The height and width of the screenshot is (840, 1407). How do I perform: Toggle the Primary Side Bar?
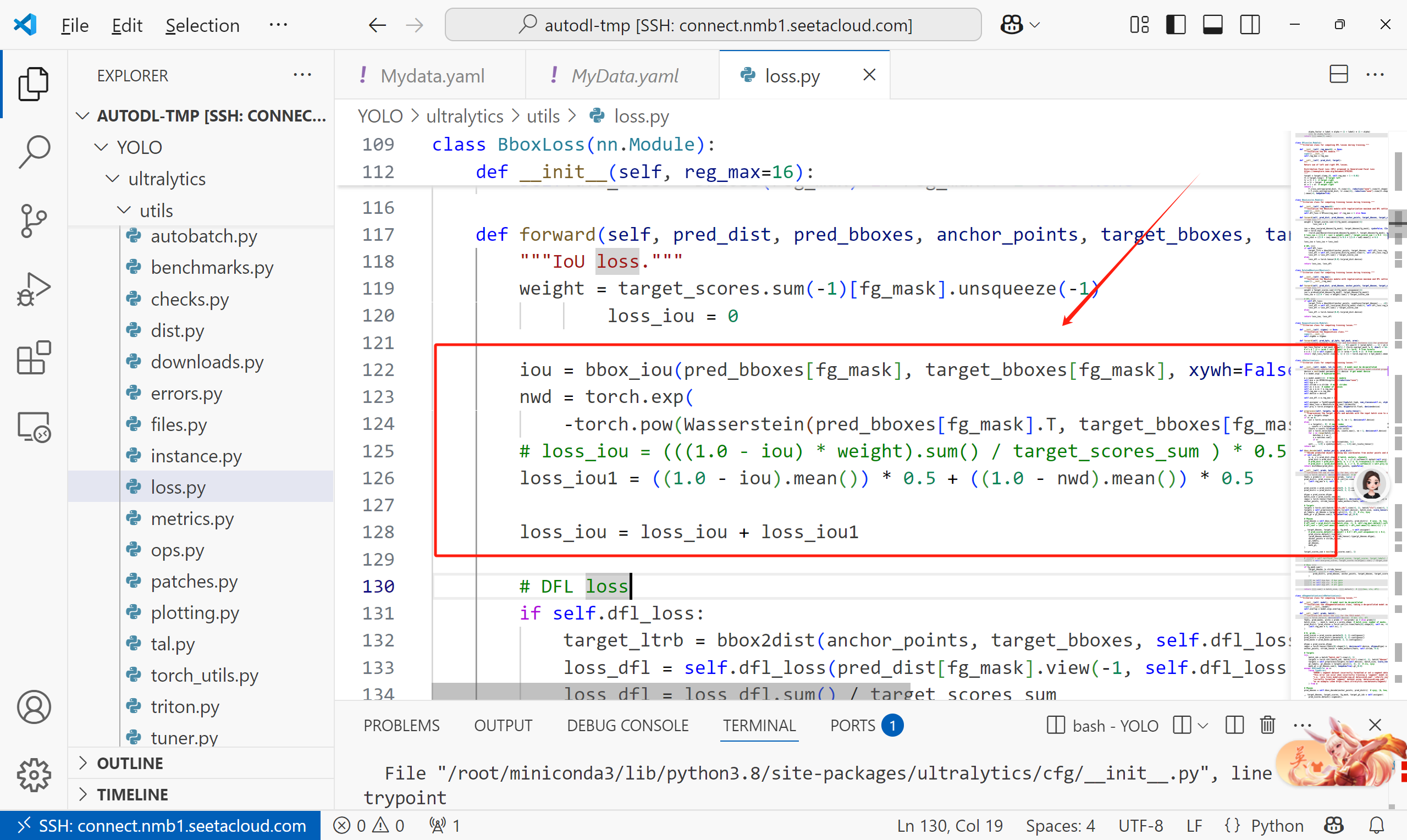point(1176,25)
